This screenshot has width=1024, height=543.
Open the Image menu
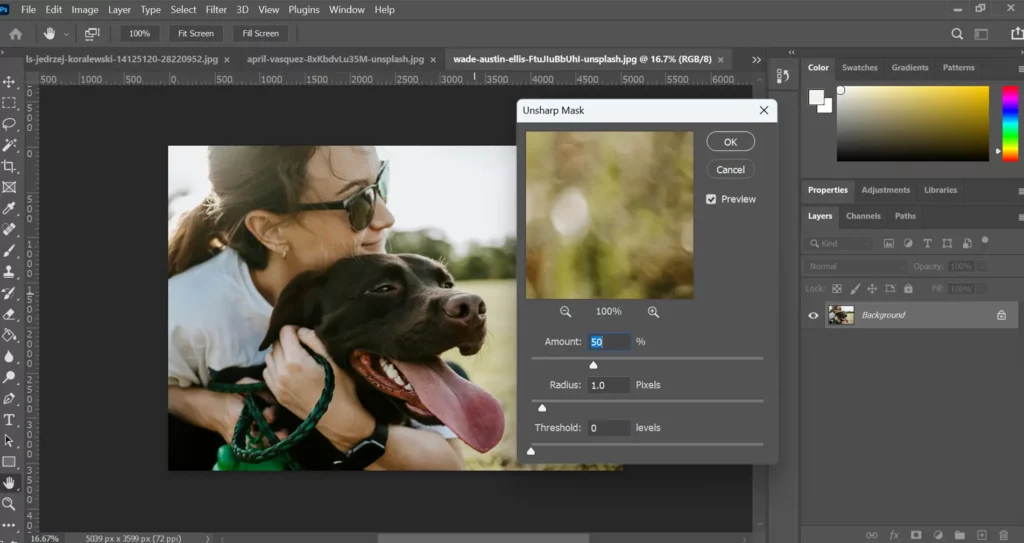click(84, 10)
